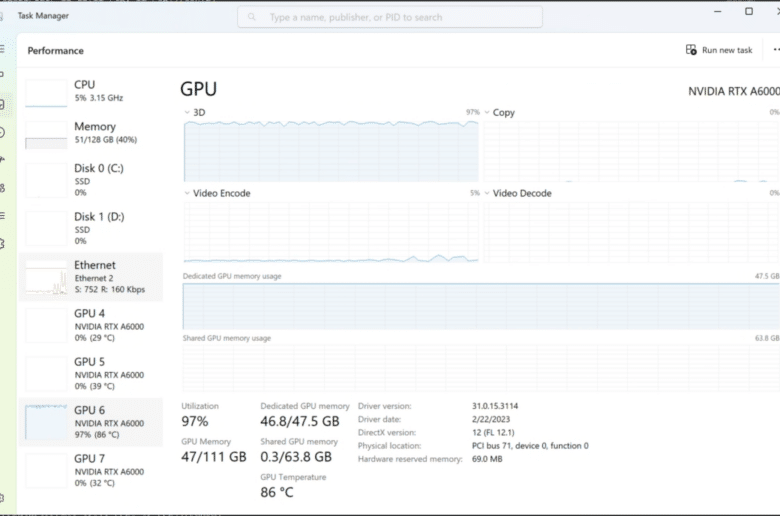Maximize the Task Manager window
The width and height of the screenshot is (780, 516).
(x=749, y=11)
